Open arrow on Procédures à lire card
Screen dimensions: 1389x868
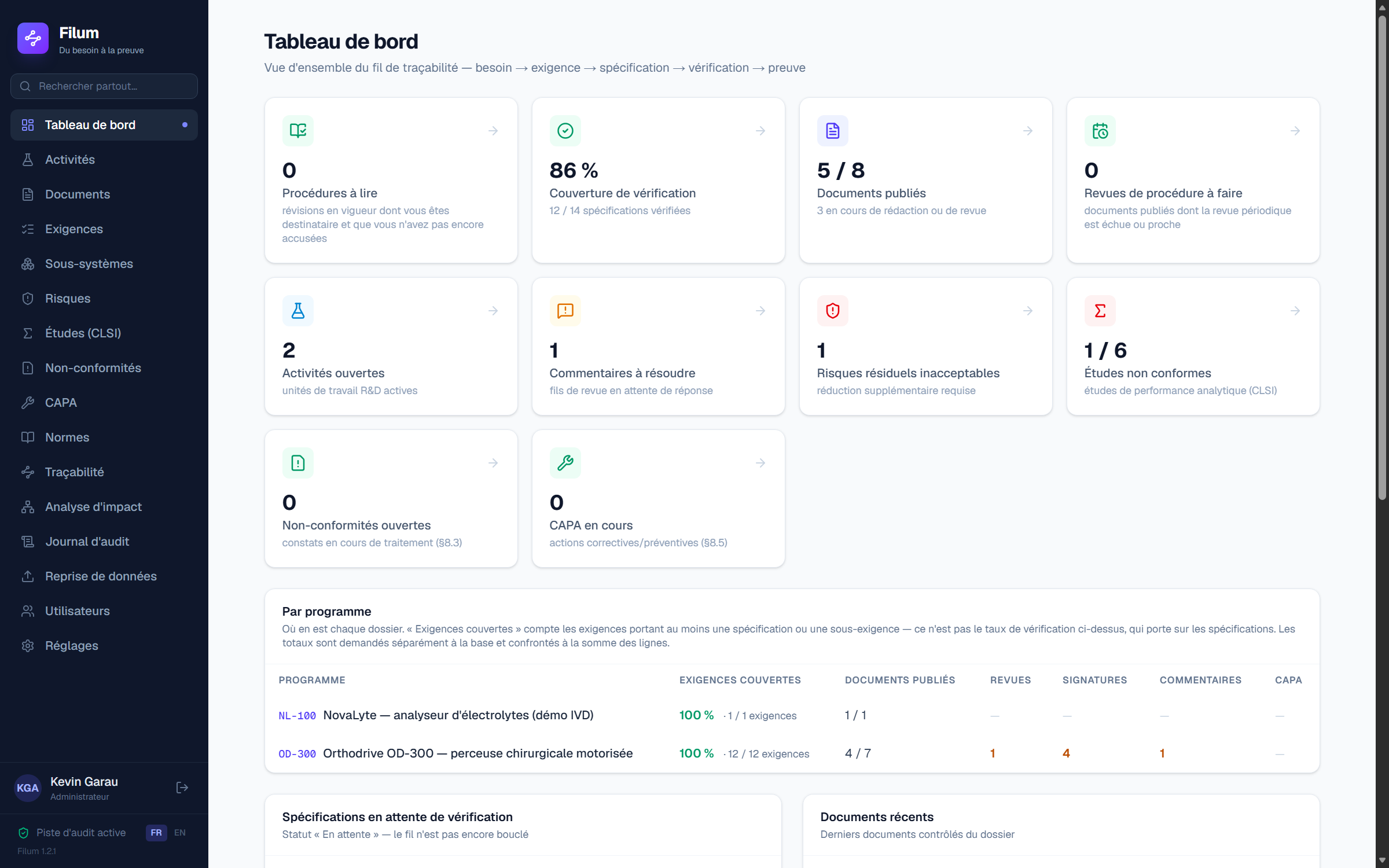pyautogui.click(x=493, y=131)
